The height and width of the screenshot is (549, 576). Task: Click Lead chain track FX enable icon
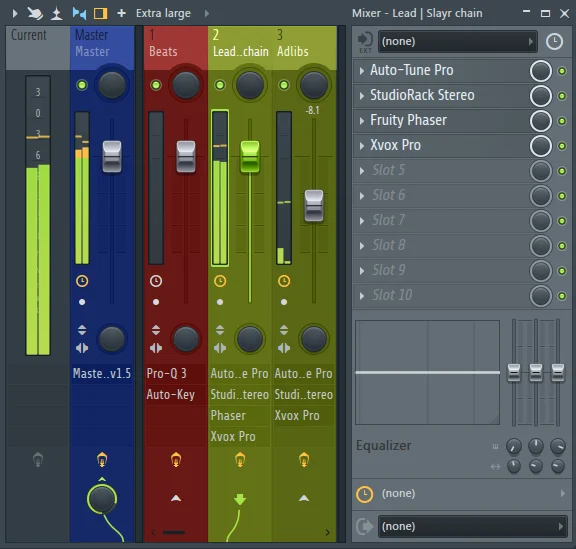click(x=240, y=459)
